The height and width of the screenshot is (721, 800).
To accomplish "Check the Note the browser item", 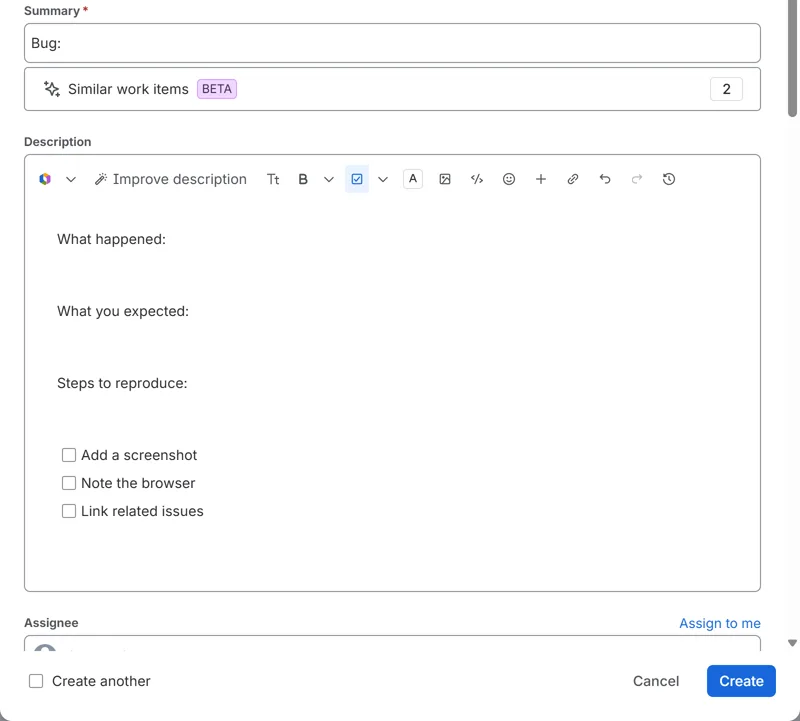I will point(69,483).
